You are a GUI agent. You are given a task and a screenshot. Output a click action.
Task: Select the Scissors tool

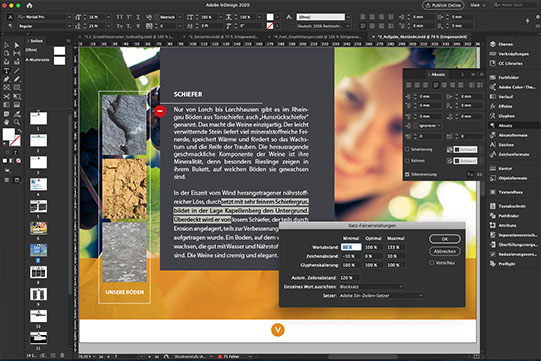click(7, 96)
